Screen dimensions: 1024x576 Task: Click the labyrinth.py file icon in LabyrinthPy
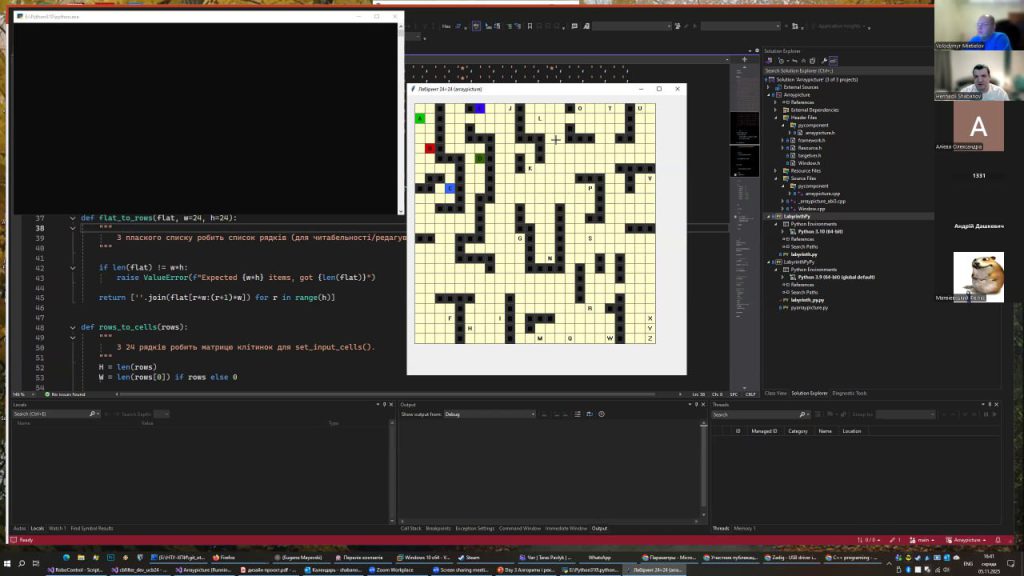pos(784,254)
